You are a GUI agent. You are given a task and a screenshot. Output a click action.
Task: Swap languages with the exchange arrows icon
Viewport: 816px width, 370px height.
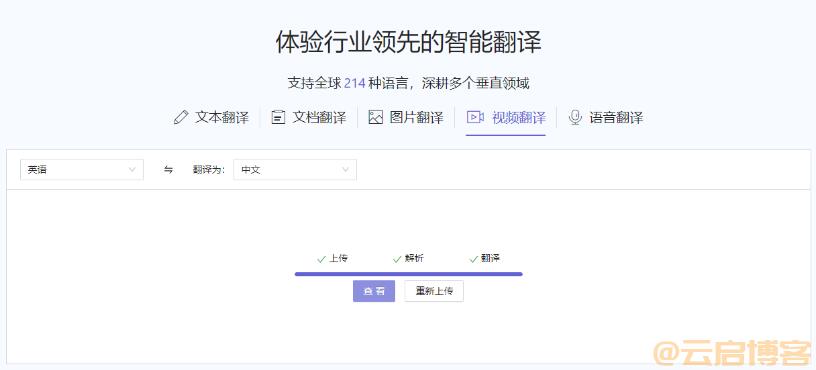click(x=168, y=170)
